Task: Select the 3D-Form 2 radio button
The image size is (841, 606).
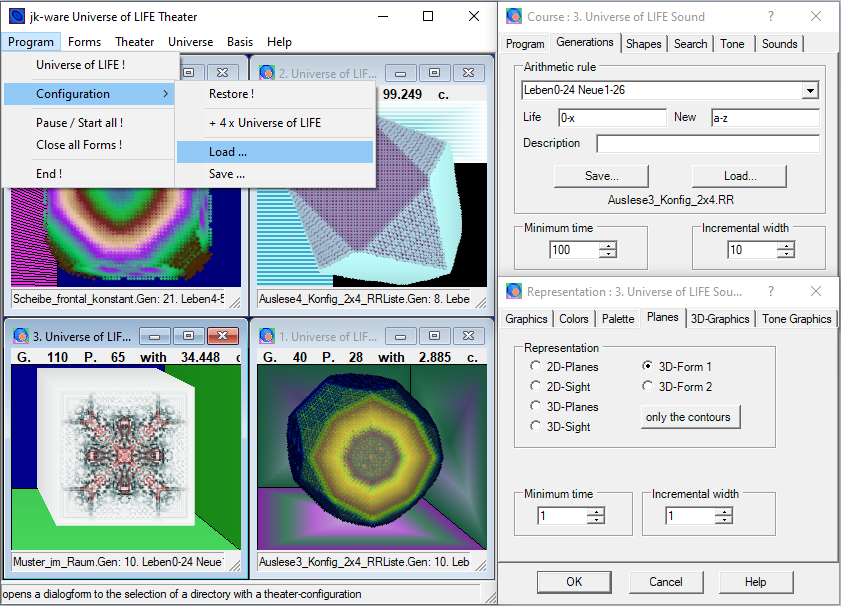Action: tap(647, 386)
